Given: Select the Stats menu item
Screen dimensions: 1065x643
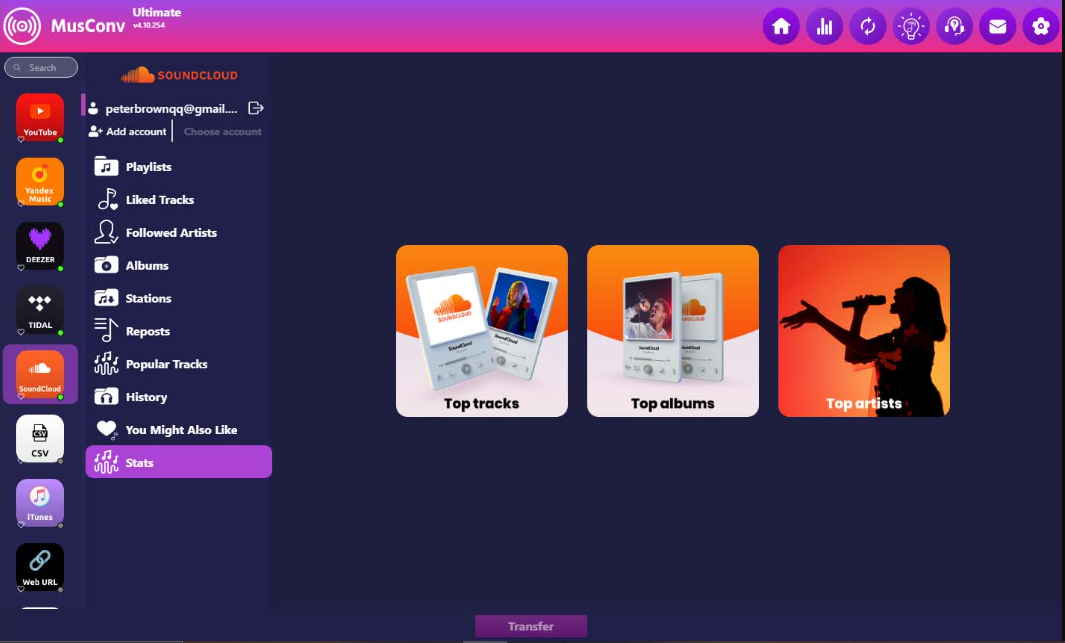Looking at the screenshot, I should [179, 462].
